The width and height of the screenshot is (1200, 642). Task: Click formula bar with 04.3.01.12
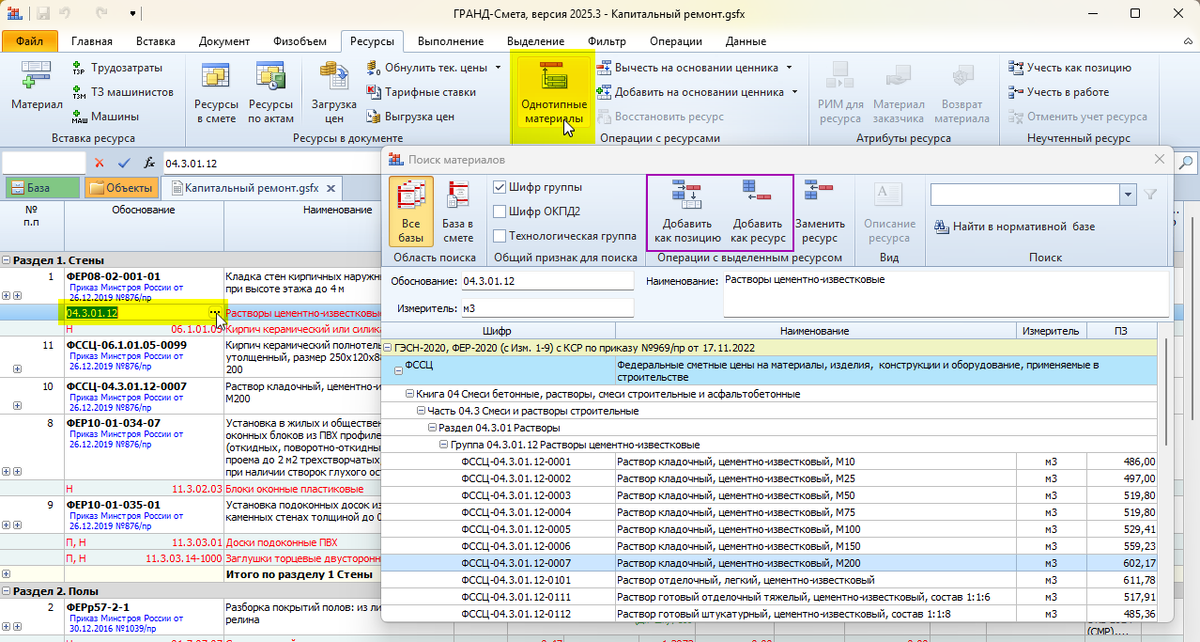(x=272, y=162)
